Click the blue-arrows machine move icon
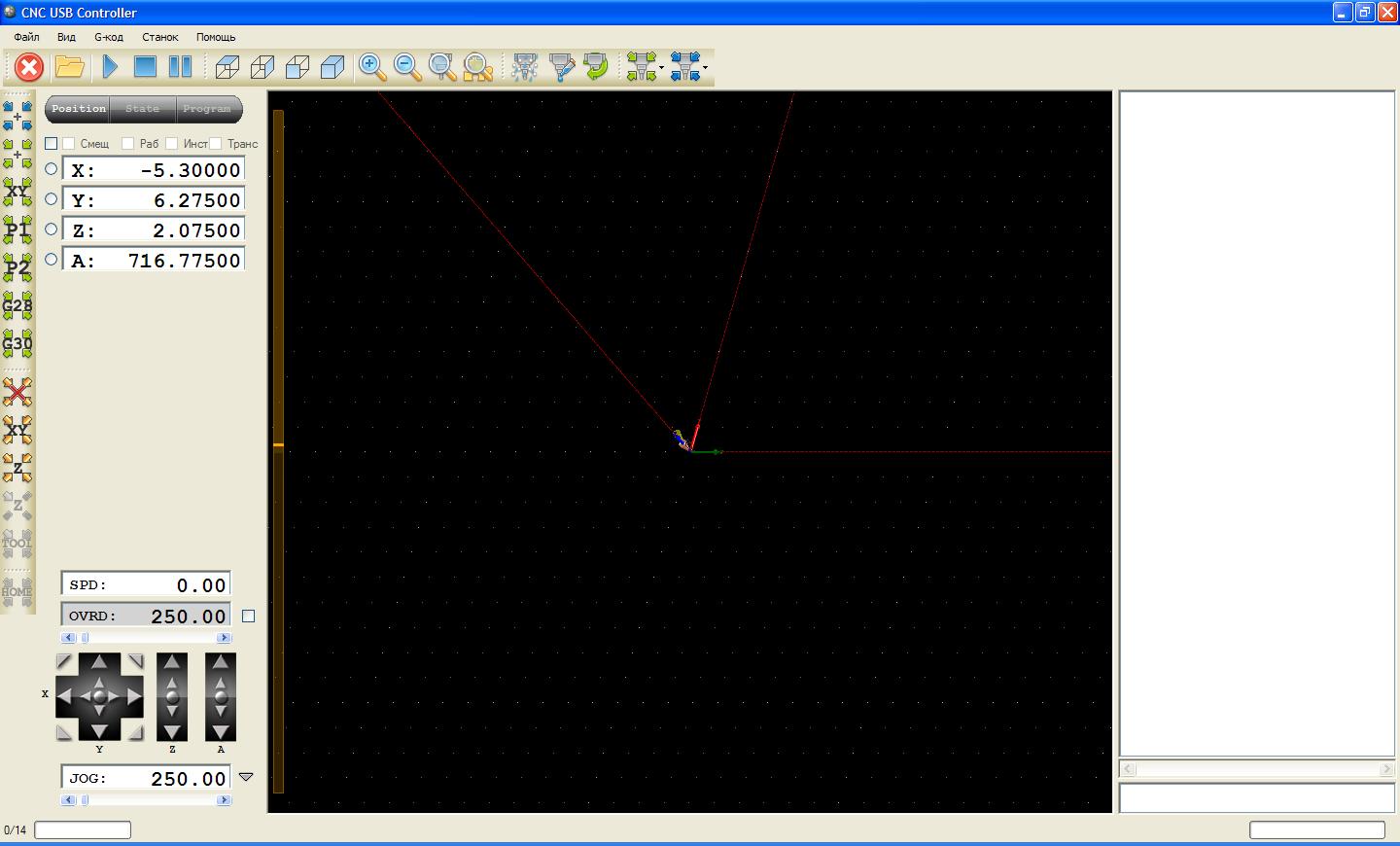The image size is (1400, 846). [685, 67]
